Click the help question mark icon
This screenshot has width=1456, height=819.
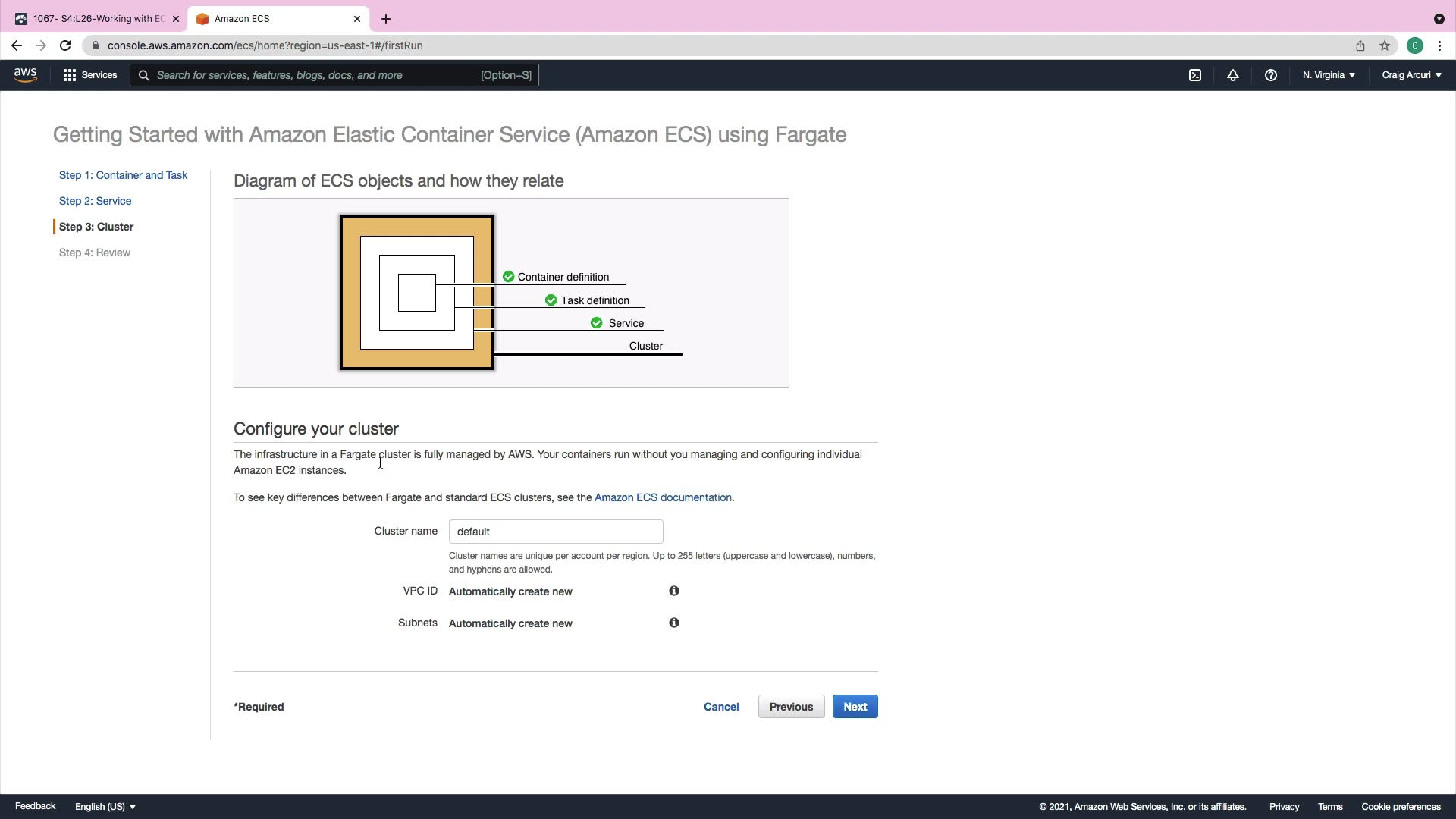(x=1271, y=75)
